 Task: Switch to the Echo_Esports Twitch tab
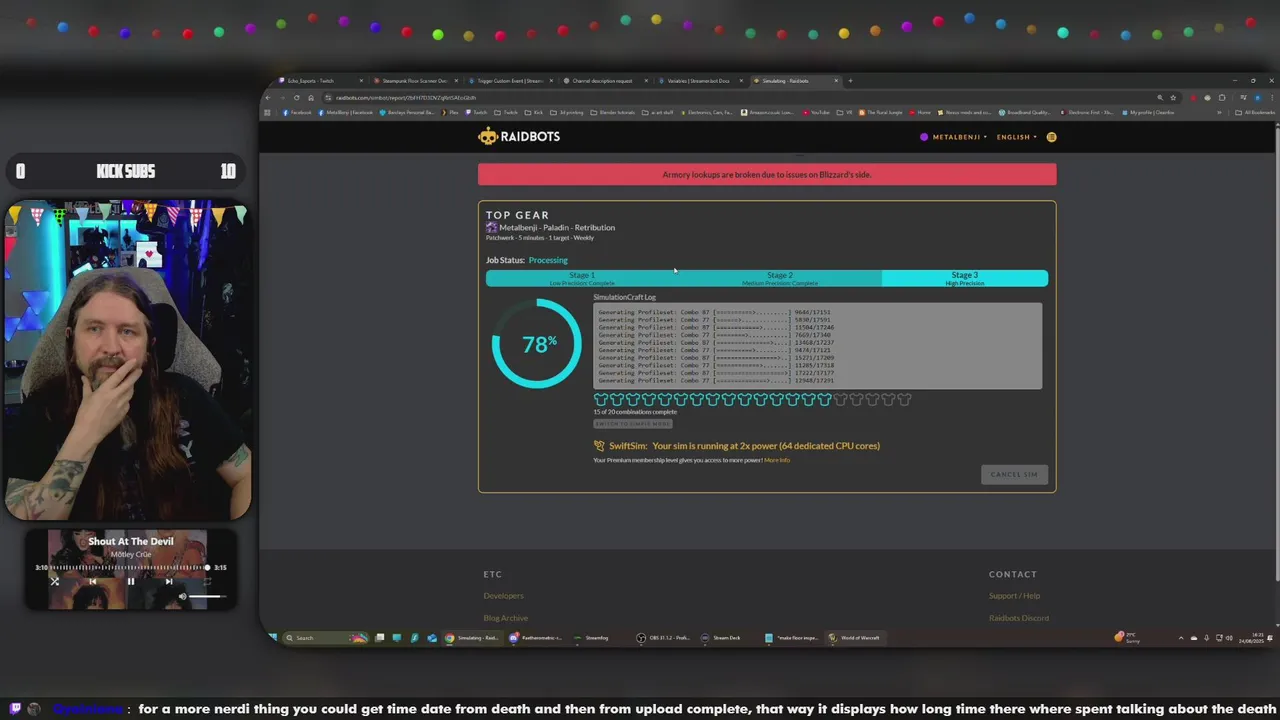click(x=320, y=81)
